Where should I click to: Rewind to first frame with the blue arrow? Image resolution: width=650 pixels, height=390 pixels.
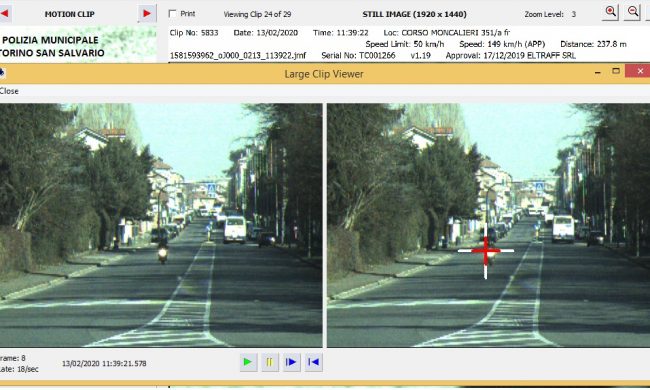[313, 362]
